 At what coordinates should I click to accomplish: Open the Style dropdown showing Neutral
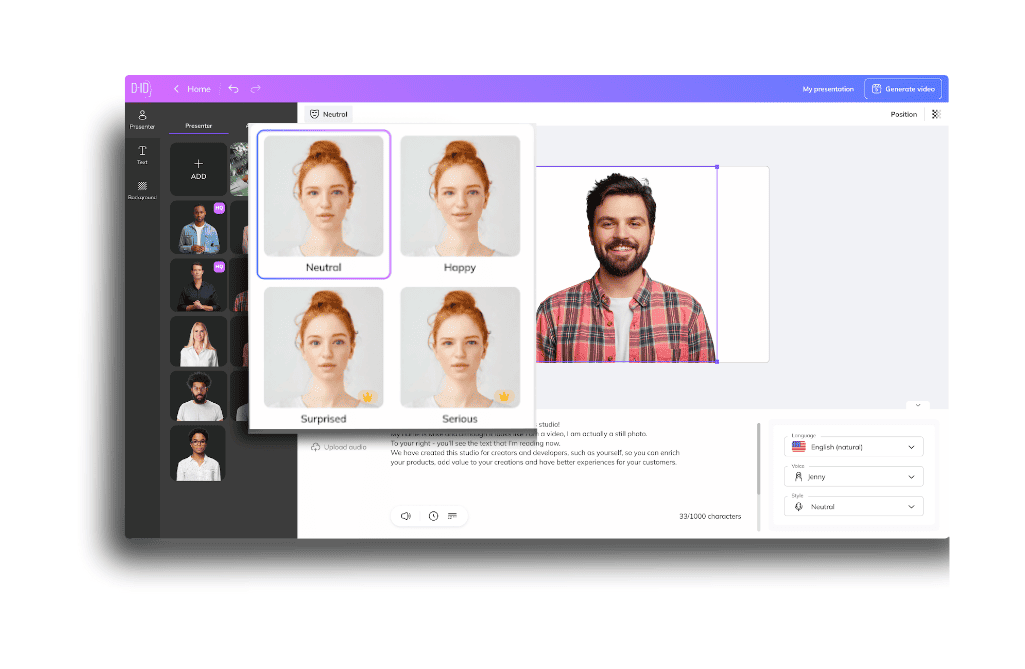(854, 507)
